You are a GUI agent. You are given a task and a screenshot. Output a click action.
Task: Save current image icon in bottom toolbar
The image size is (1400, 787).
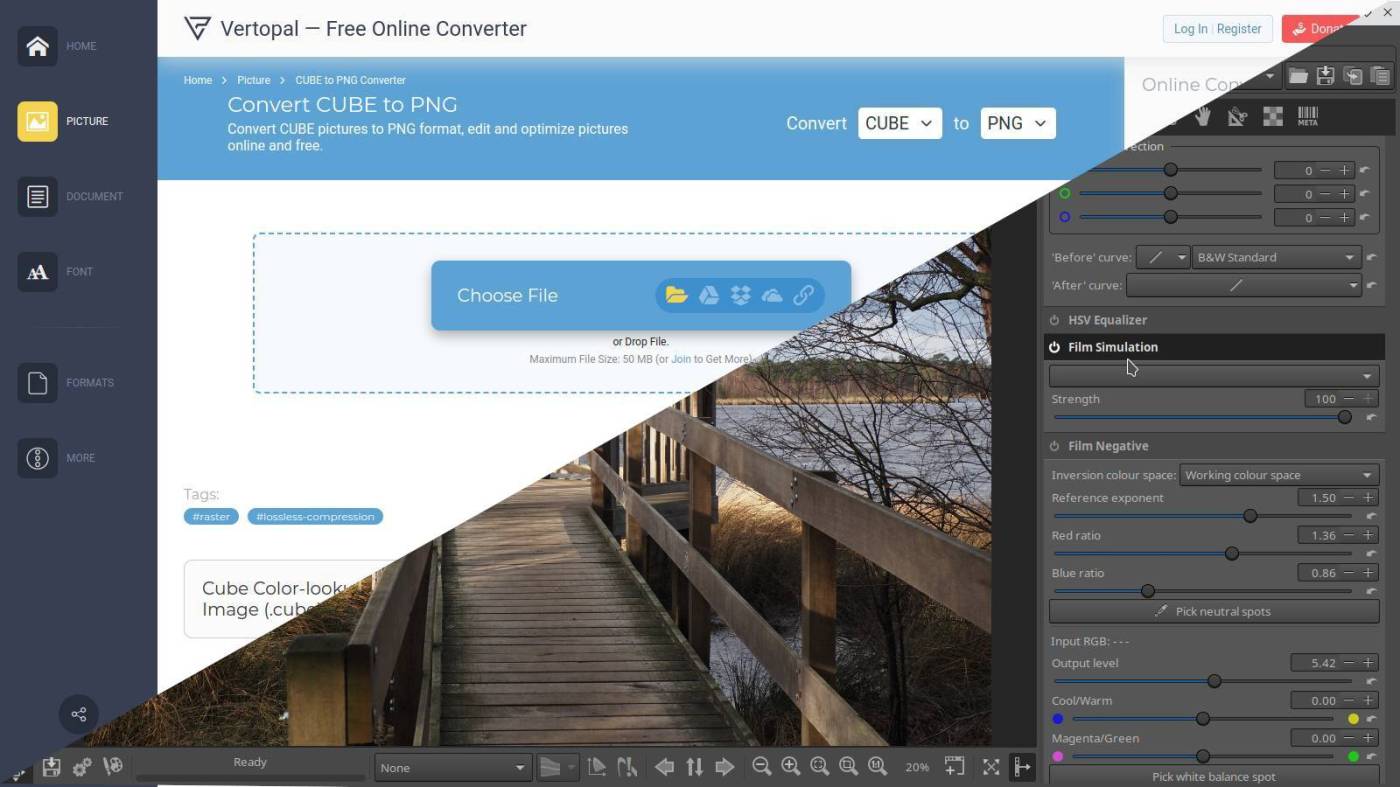pyautogui.click(x=51, y=767)
